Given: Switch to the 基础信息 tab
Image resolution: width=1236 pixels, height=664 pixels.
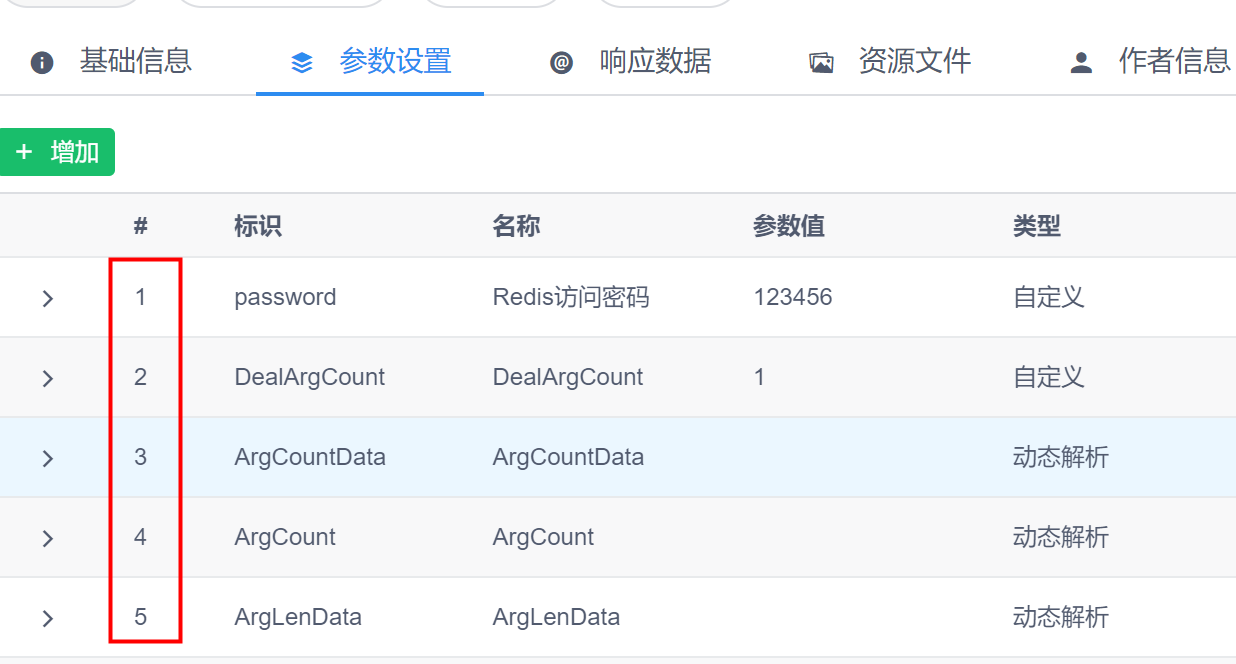Looking at the screenshot, I should coord(135,62).
